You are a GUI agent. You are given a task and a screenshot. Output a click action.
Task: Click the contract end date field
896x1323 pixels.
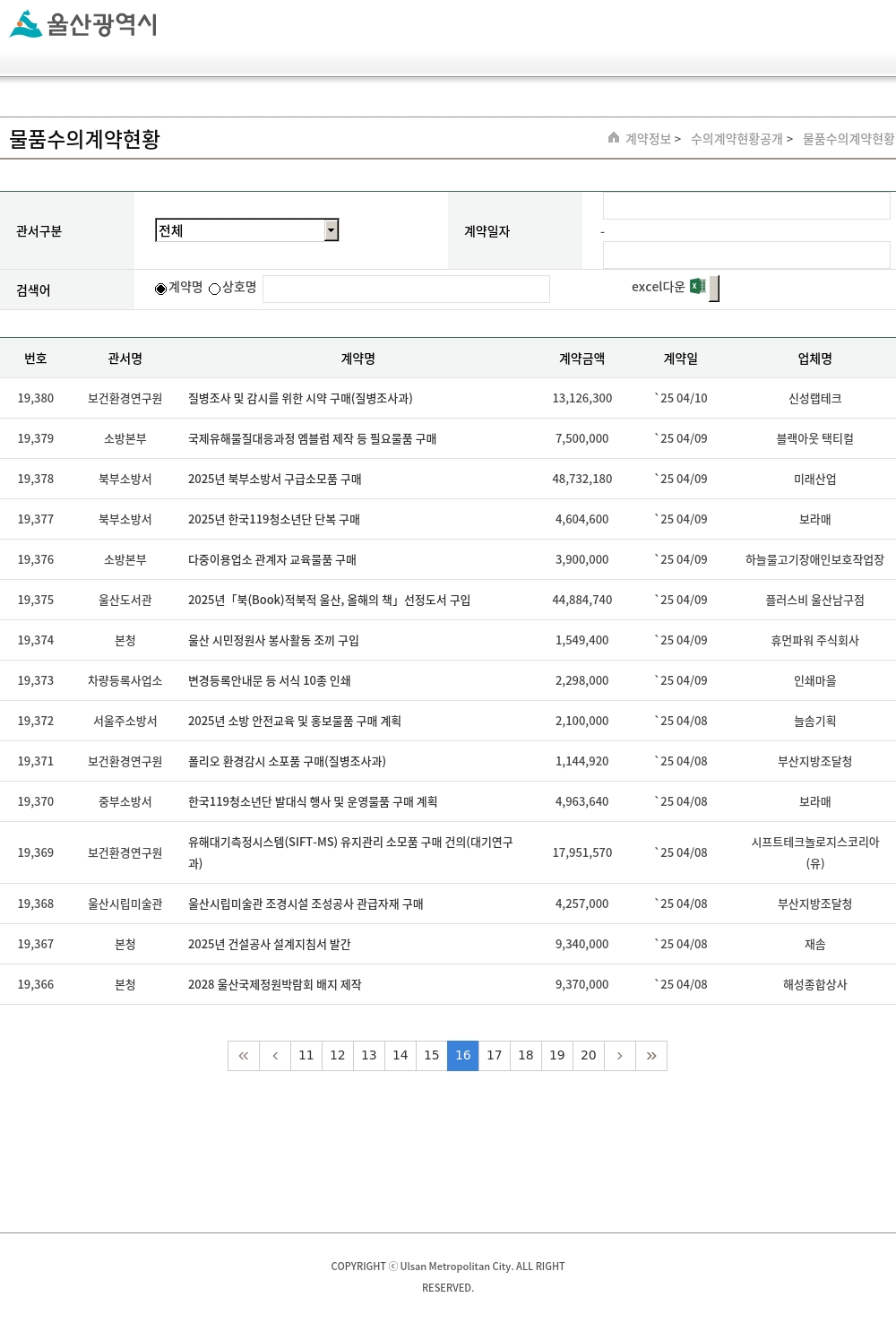click(x=746, y=255)
